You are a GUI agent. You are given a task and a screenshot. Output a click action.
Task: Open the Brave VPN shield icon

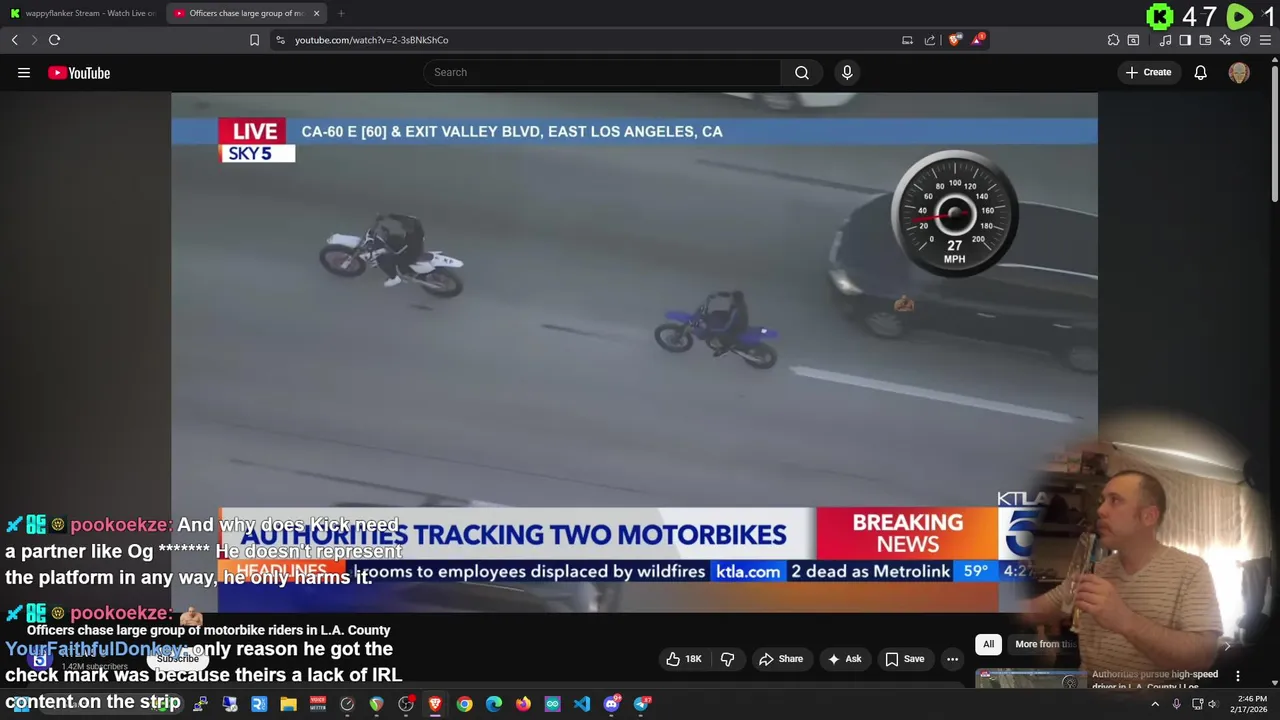(1245, 40)
